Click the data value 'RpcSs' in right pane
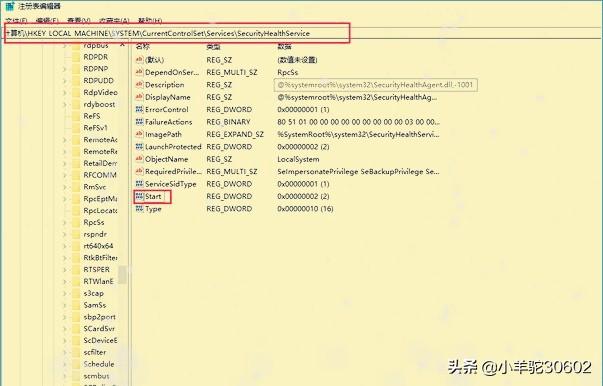This screenshot has width=603, height=386. 287,72
